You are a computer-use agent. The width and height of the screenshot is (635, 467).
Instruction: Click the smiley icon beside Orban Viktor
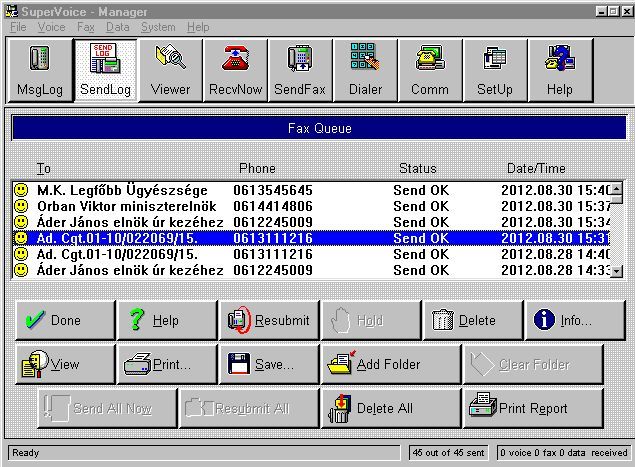pos(21,206)
